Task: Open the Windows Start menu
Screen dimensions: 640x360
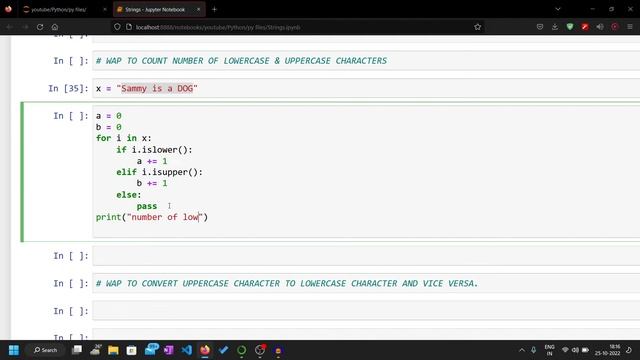Action: click(x=14, y=350)
